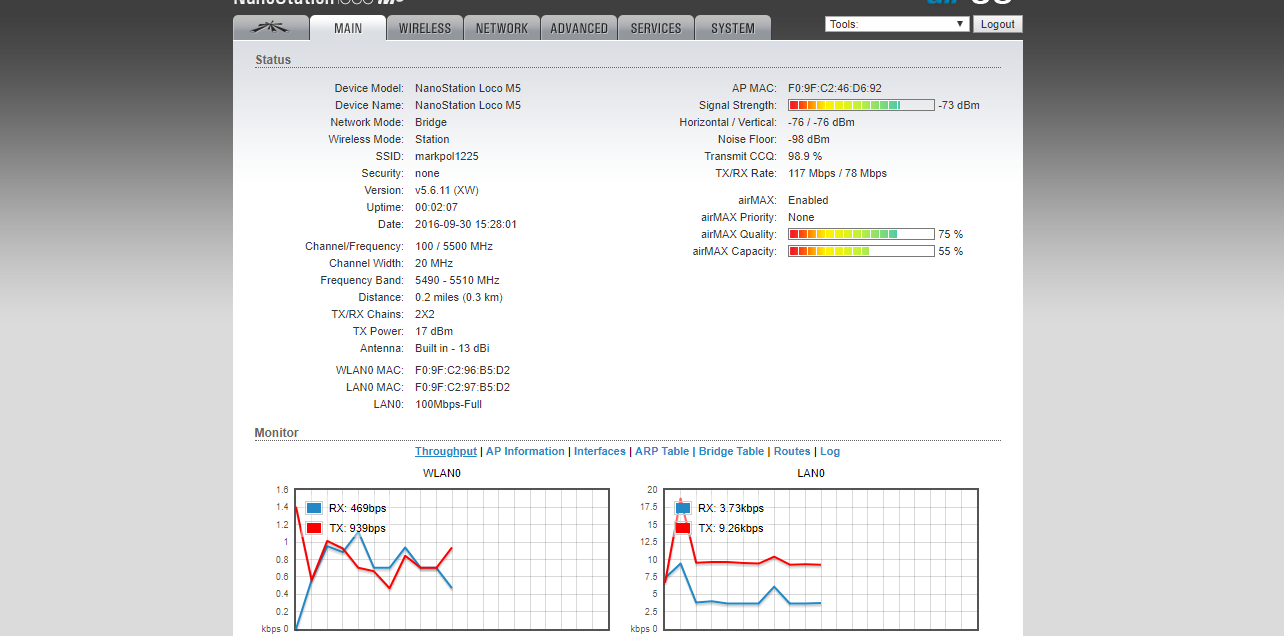Expand the Tools dropdown
Image resolution: width=1284 pixels, height=636 pixels.
(897, 24)
